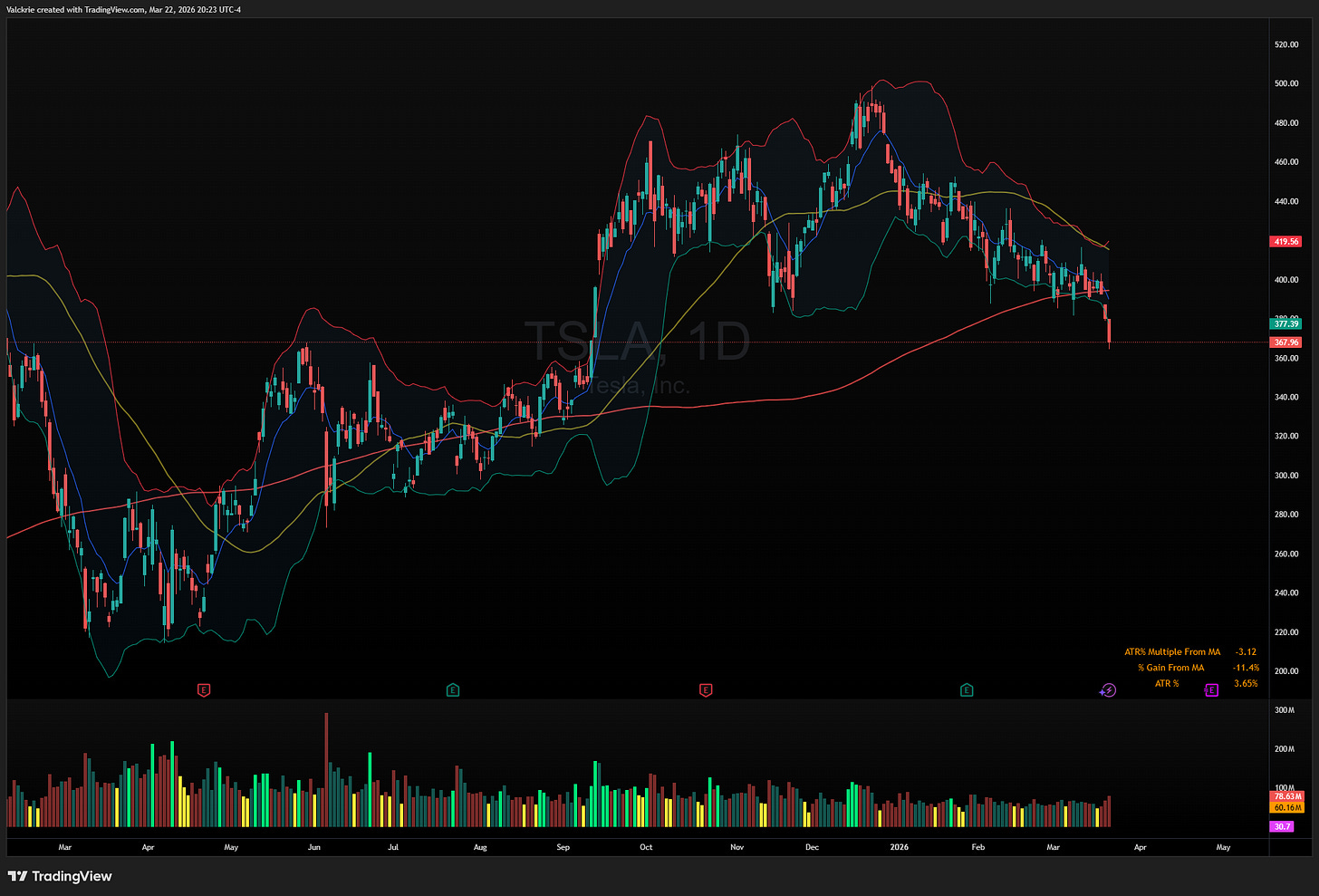The width and height of the screenshot is (1319, 896).
Task: Click the Dec label on time axis
Action: point(812,848)
